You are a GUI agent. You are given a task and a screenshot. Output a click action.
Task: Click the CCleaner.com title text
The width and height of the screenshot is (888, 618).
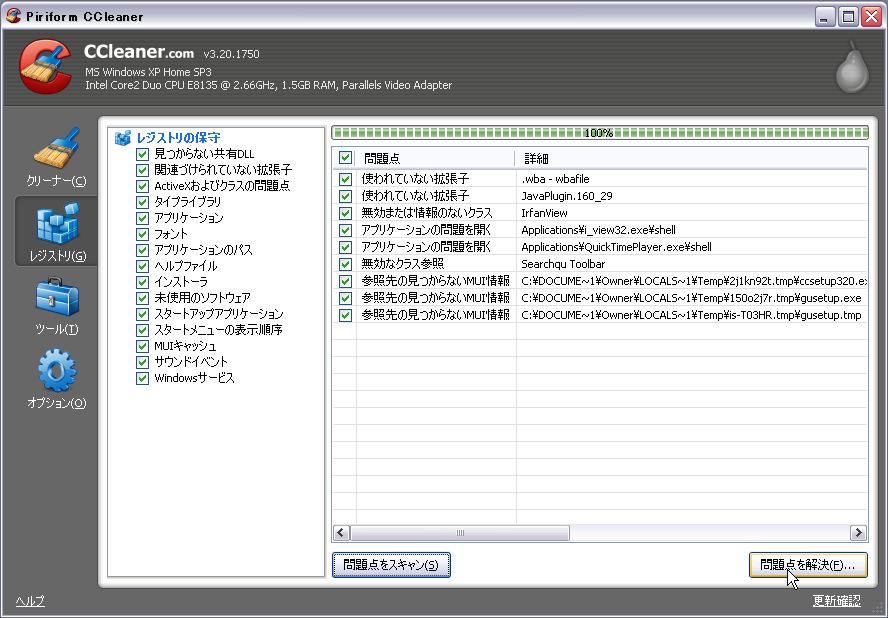[139, 52]
